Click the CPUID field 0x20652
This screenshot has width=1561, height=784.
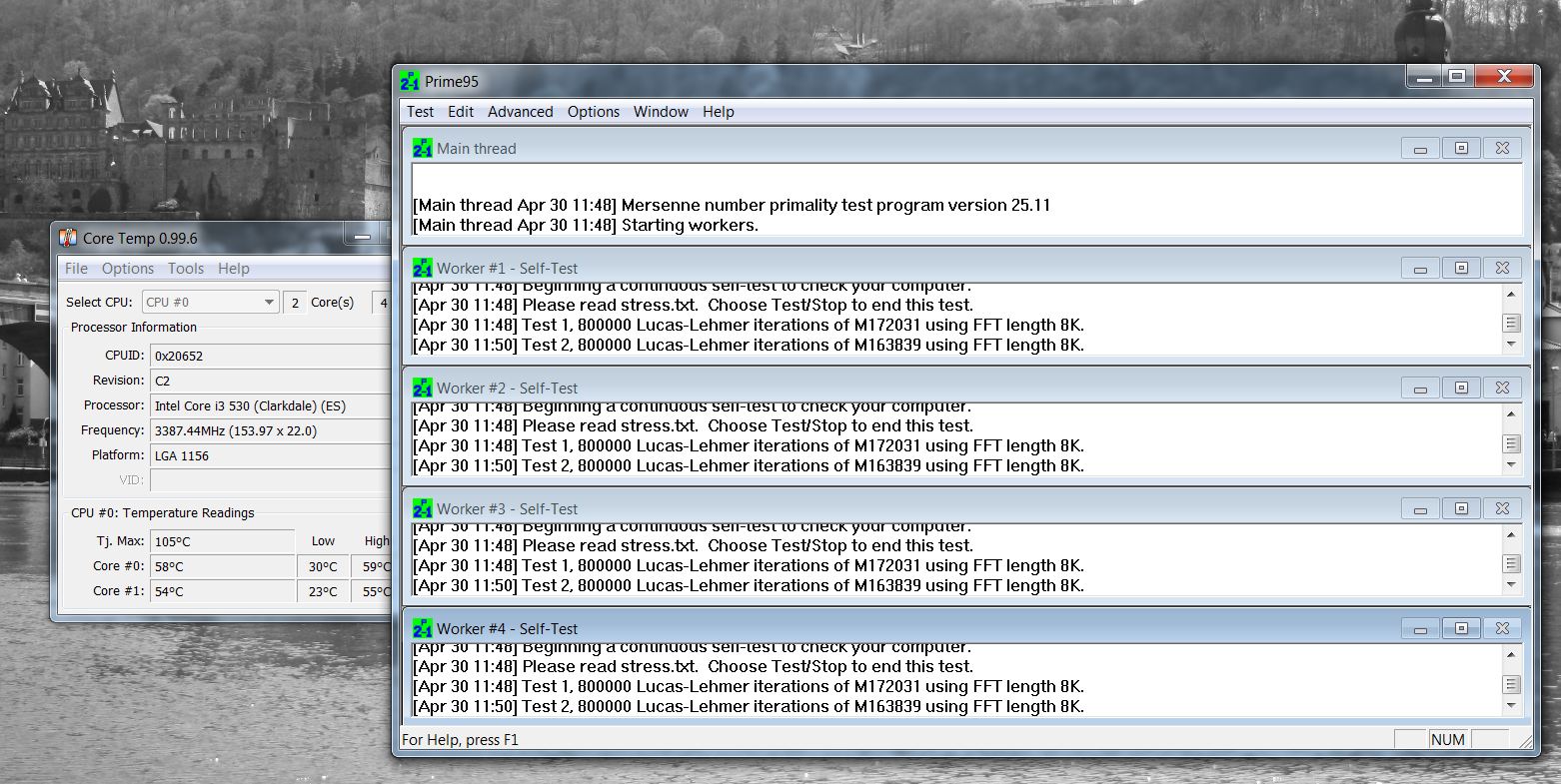tap(270, 355)
